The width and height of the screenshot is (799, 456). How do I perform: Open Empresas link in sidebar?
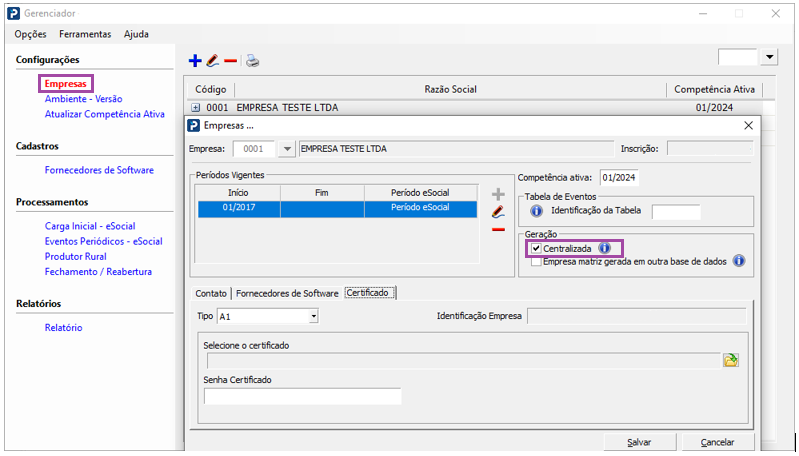click(x=66, y=84)
